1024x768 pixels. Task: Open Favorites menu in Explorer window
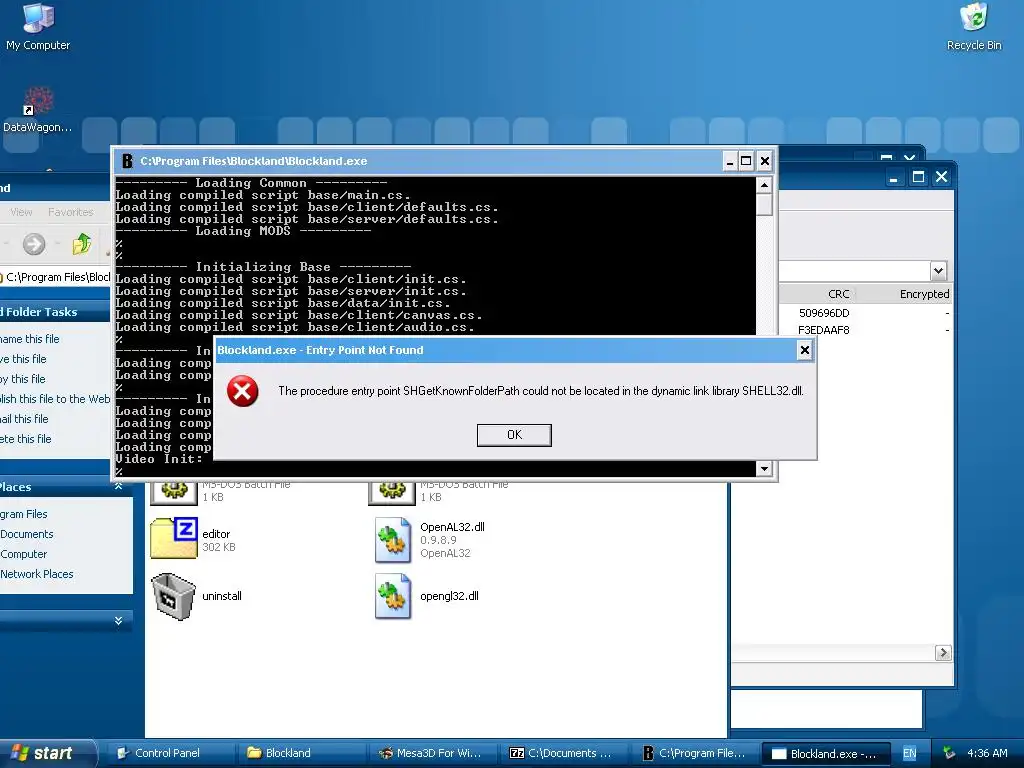(71, 212)
